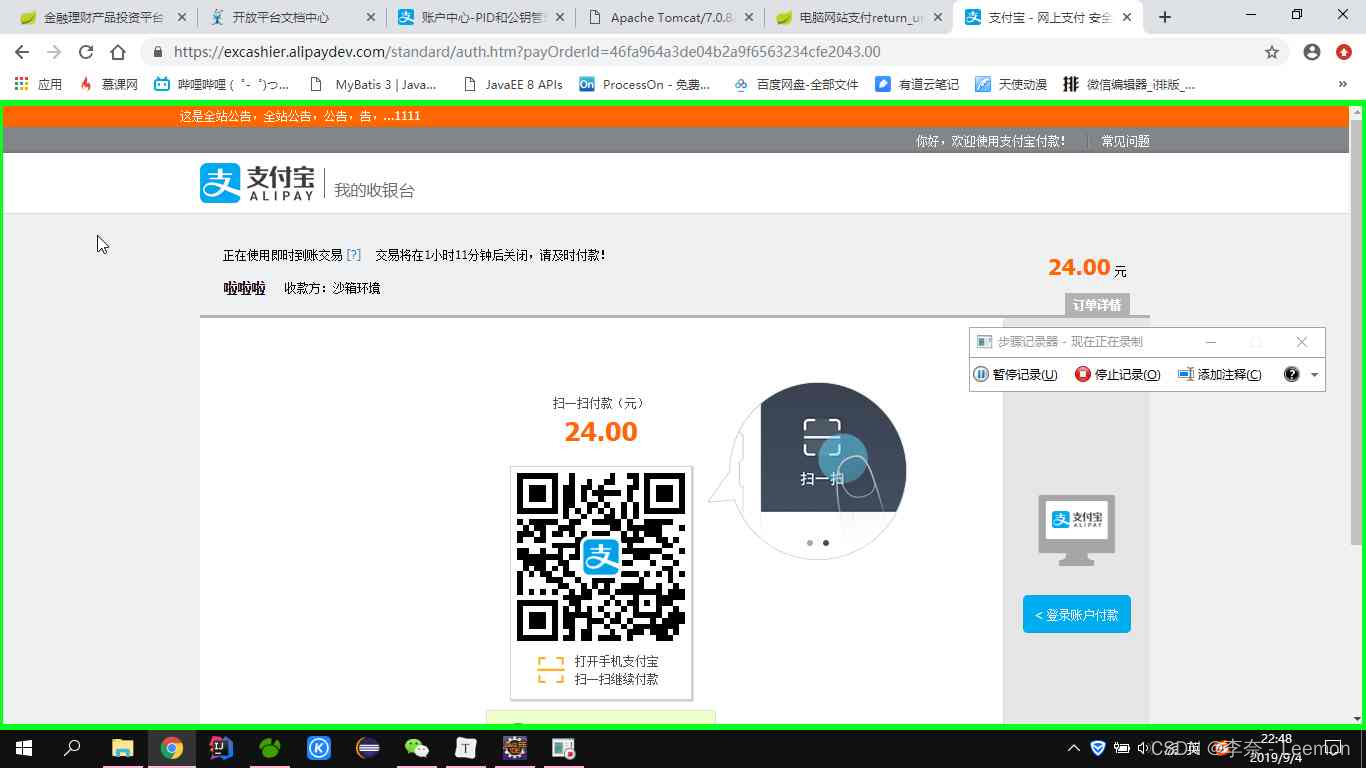Stop recording in Steps Recorder
Image resolution: width=1366 pixels, height=768 pixels.
pos(1117,374)
